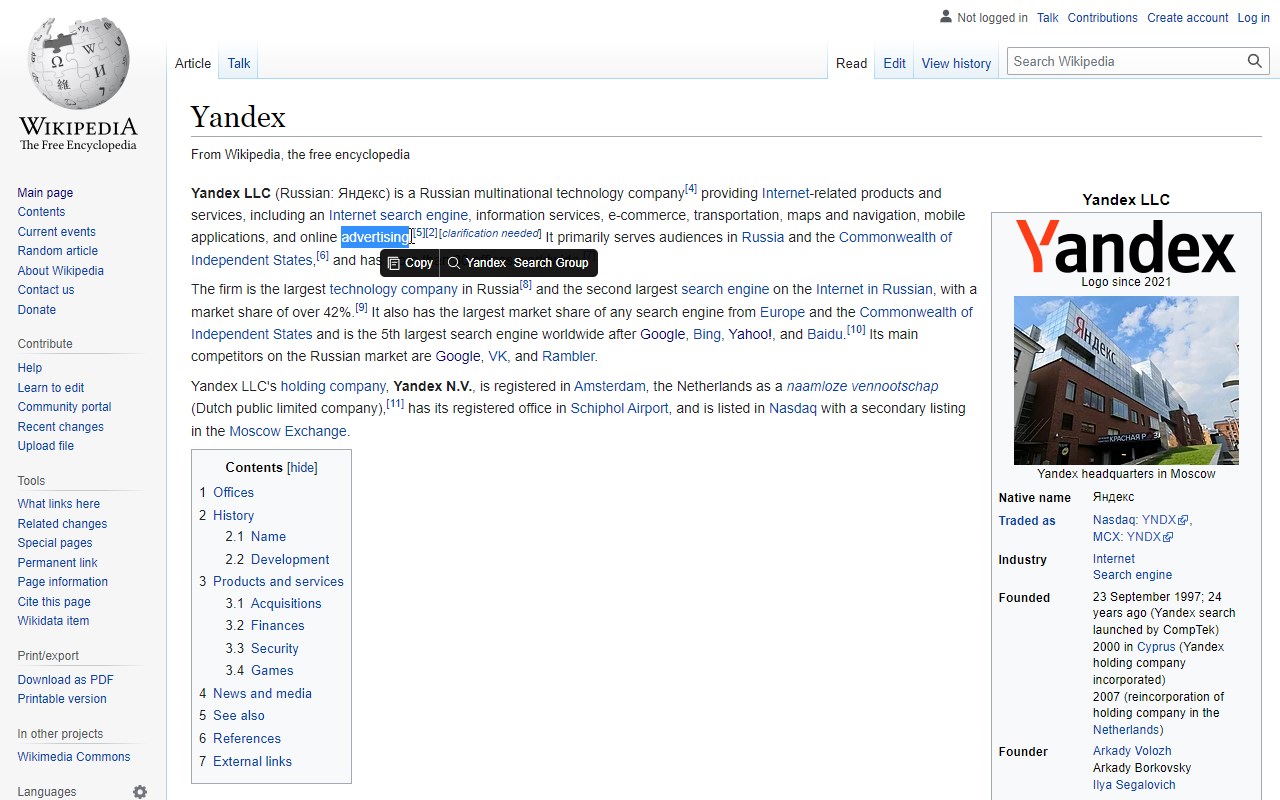Jump to 2.2 Development in contents
1280x800 pixels.
(x=290, y=559)
